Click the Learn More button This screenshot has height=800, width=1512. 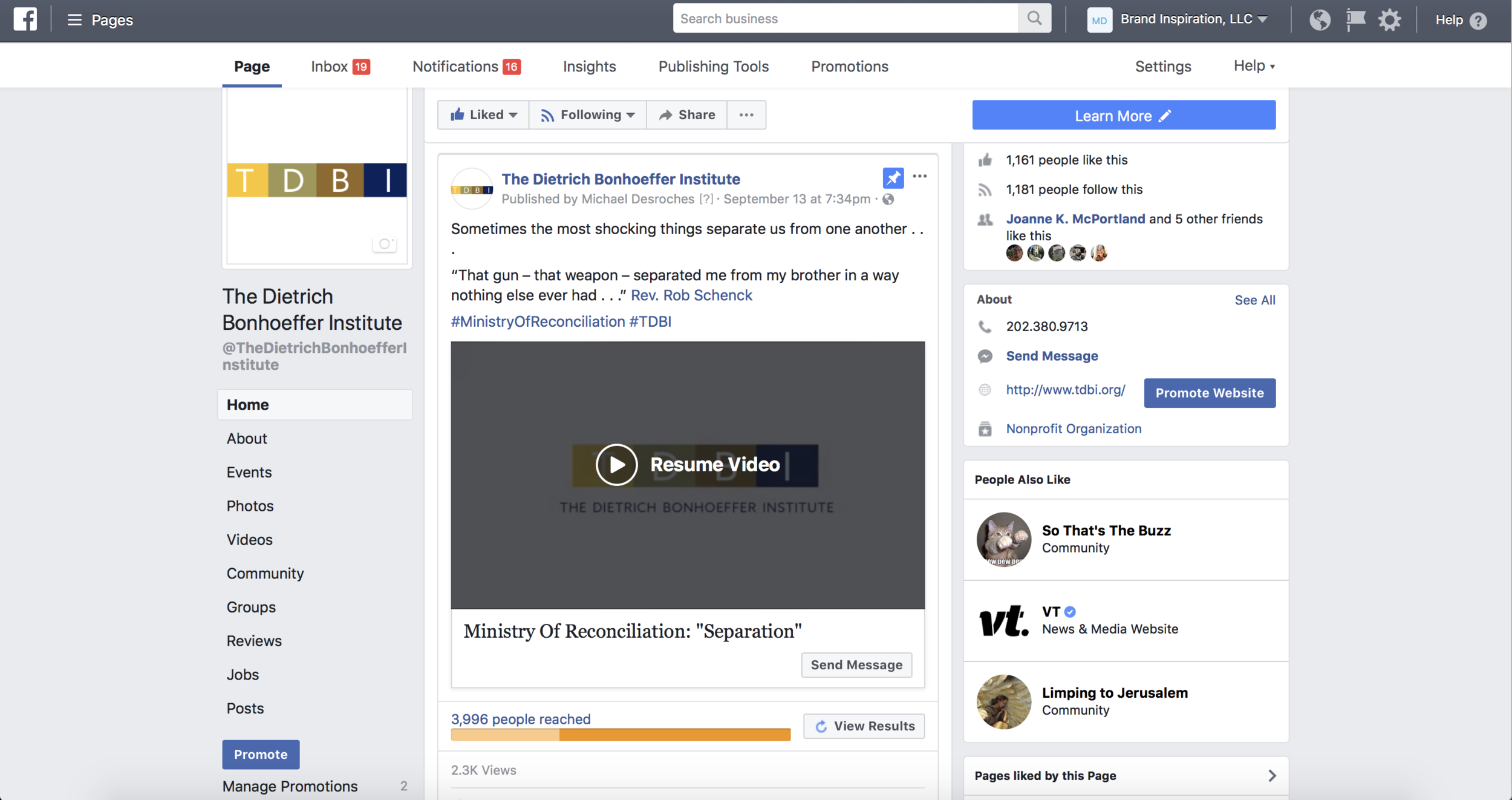point(1124,115)
